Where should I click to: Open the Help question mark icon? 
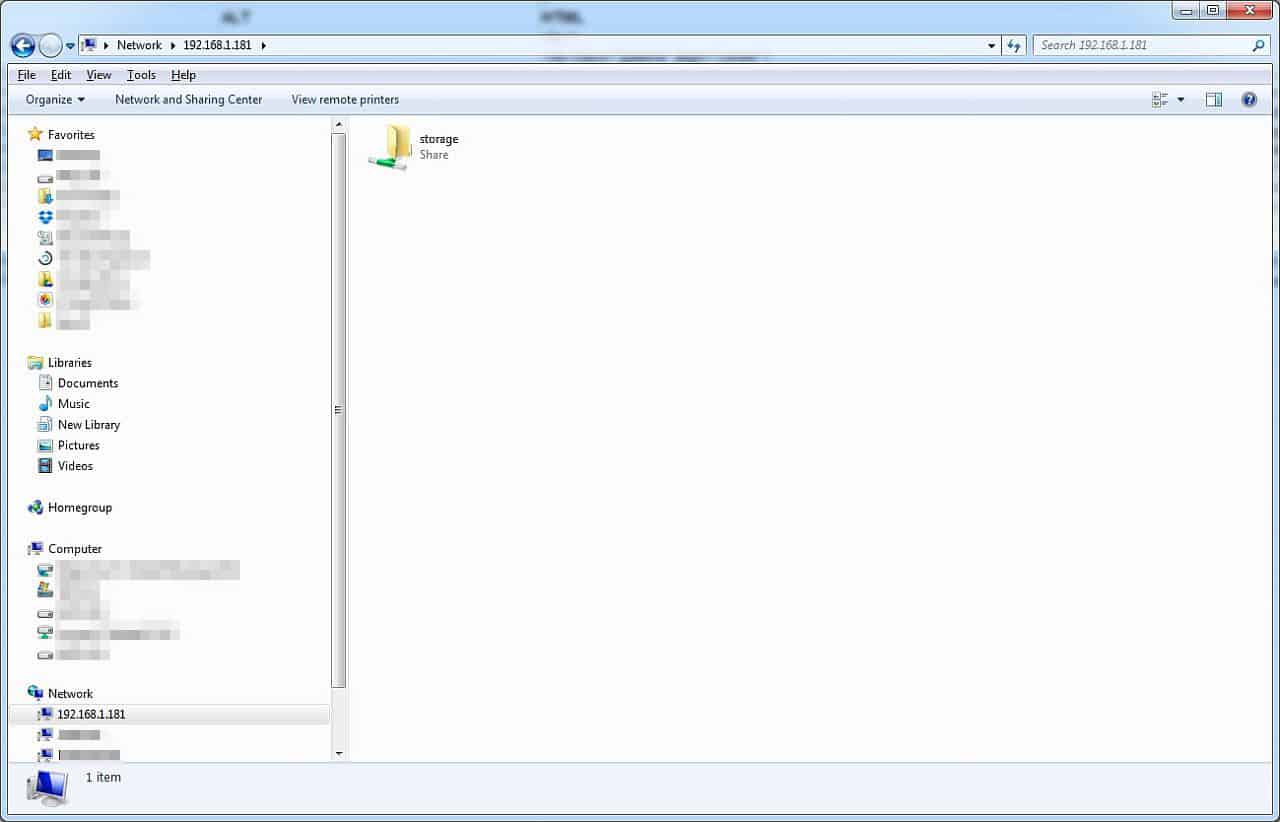point(1249,100)
